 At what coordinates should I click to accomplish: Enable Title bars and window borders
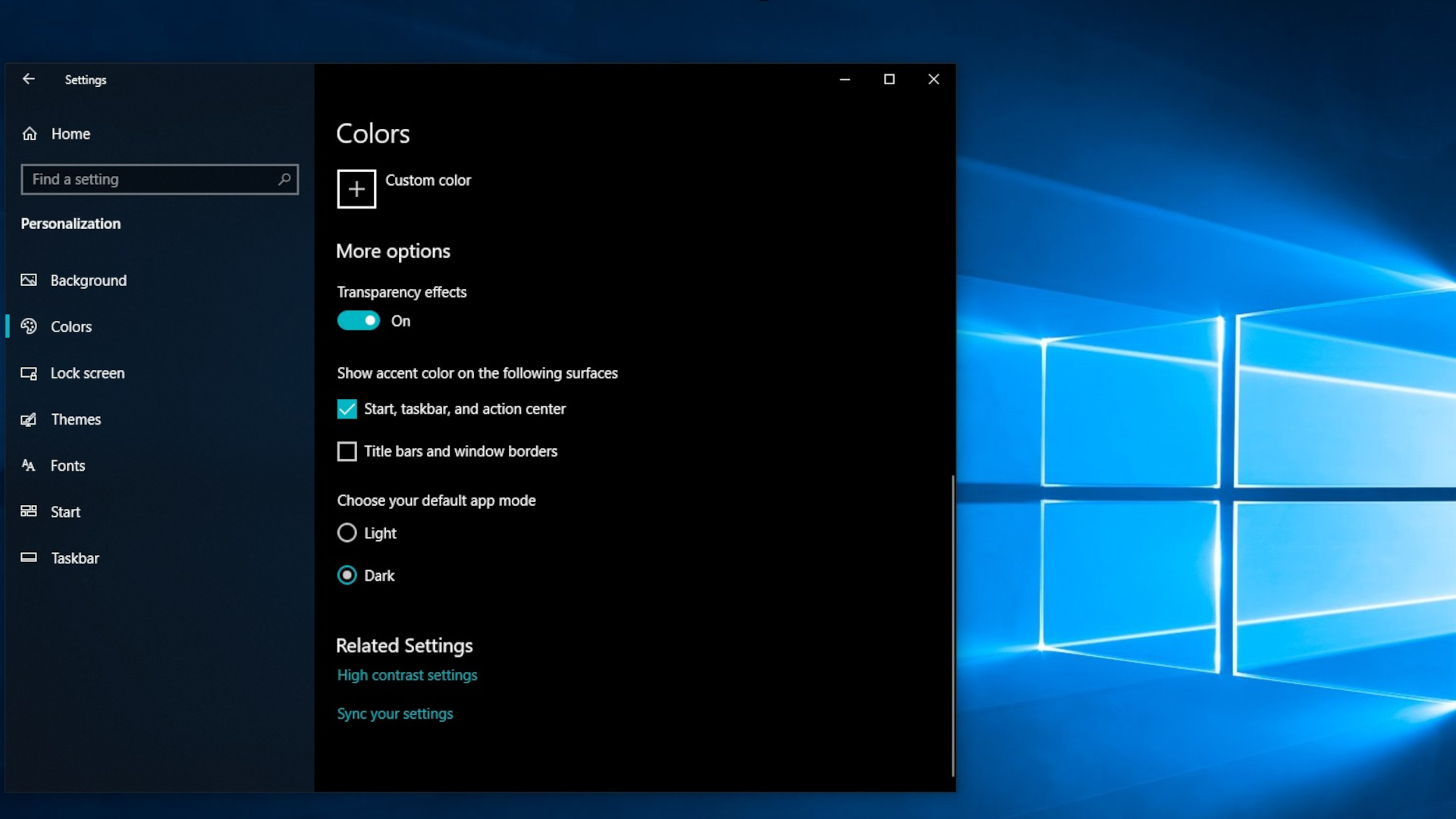pyautogui.click(x=347, y=451)
